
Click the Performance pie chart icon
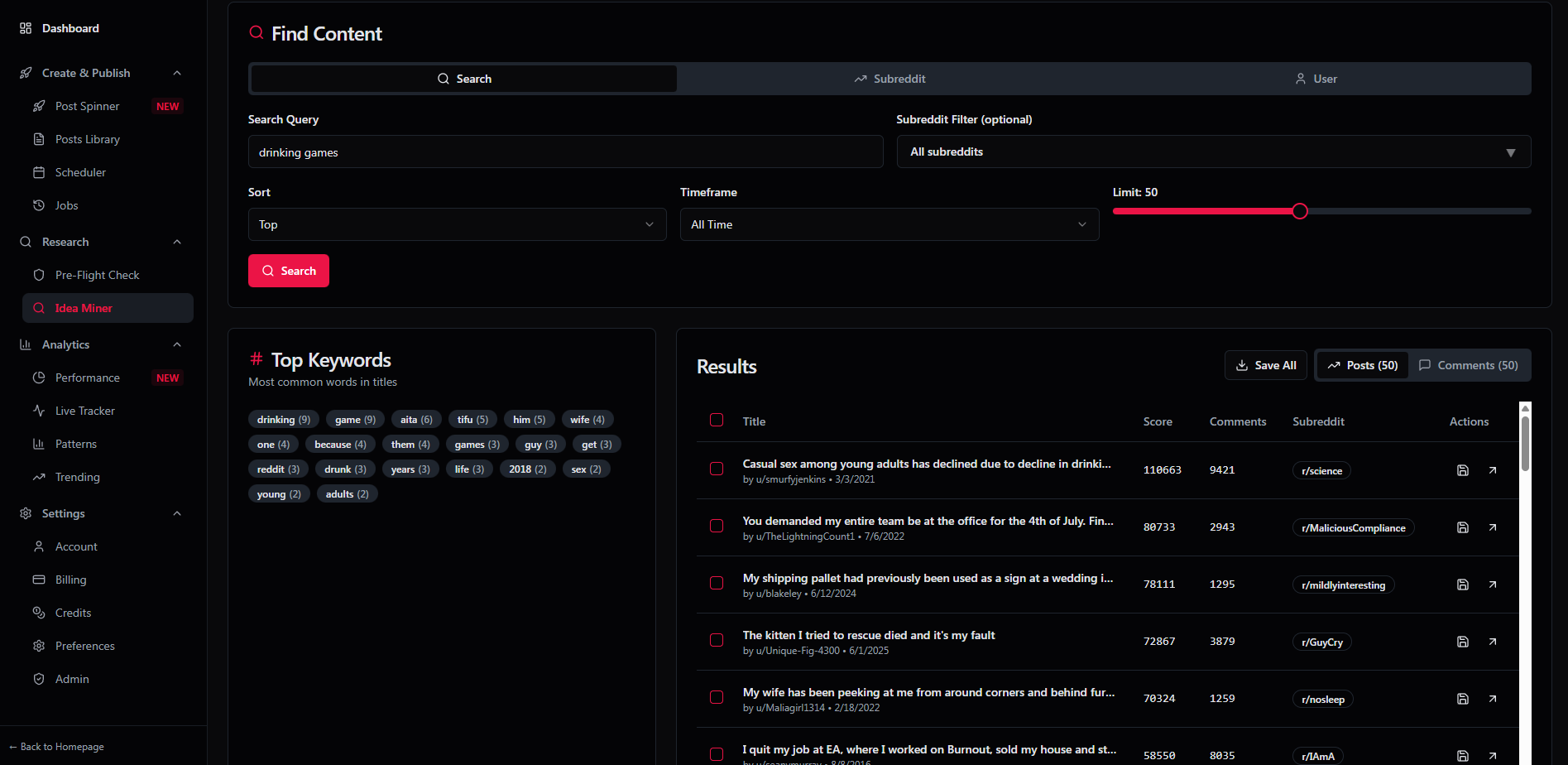point(39,378)
